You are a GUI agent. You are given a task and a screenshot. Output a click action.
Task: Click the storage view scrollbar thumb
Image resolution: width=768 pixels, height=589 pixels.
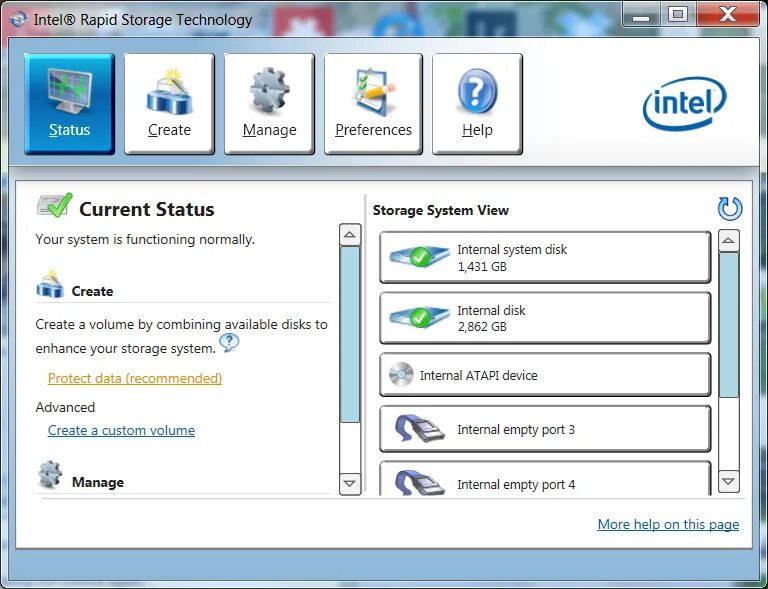[729, 325]
